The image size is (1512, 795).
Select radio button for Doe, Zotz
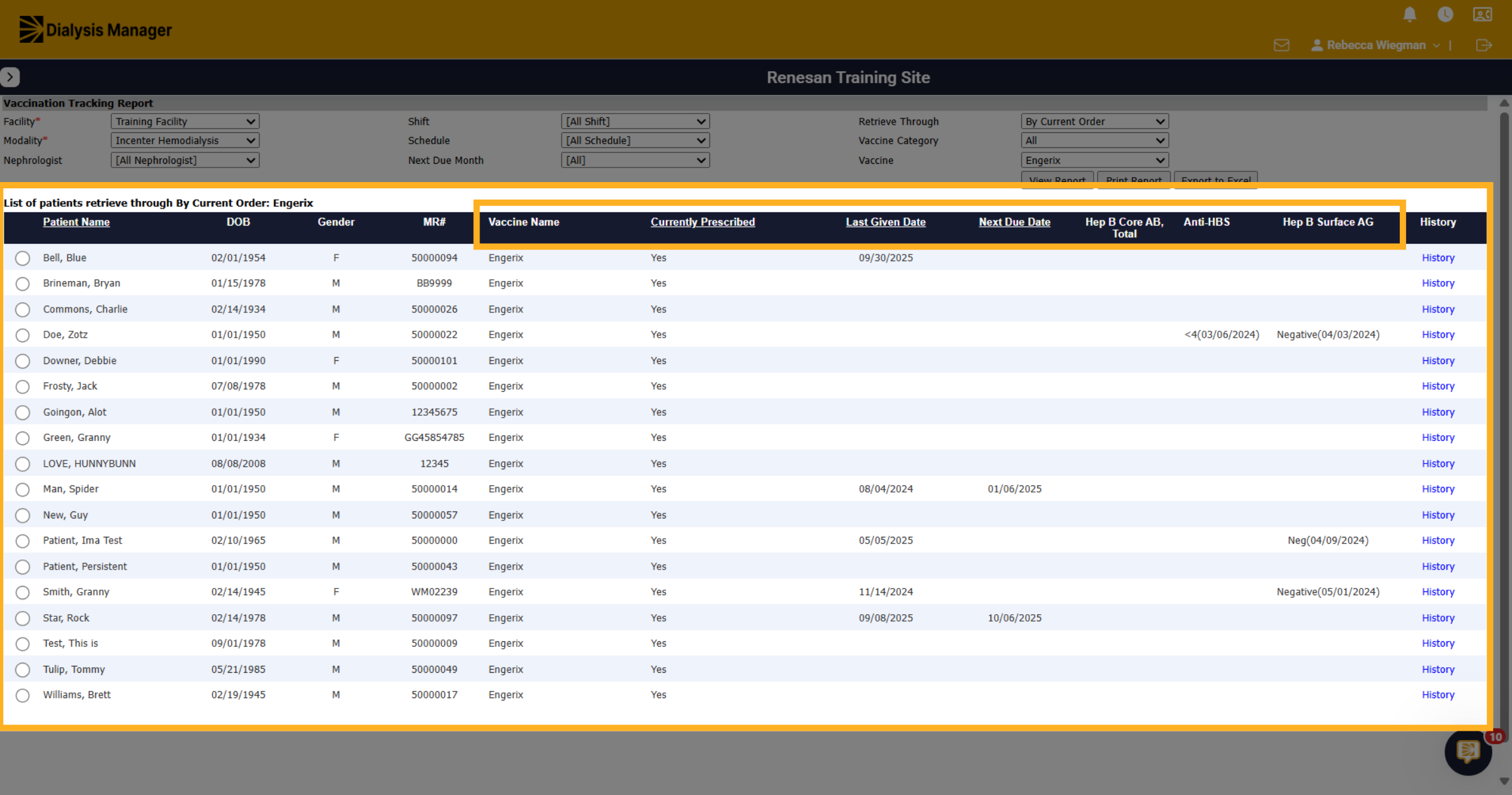point(23,335)
